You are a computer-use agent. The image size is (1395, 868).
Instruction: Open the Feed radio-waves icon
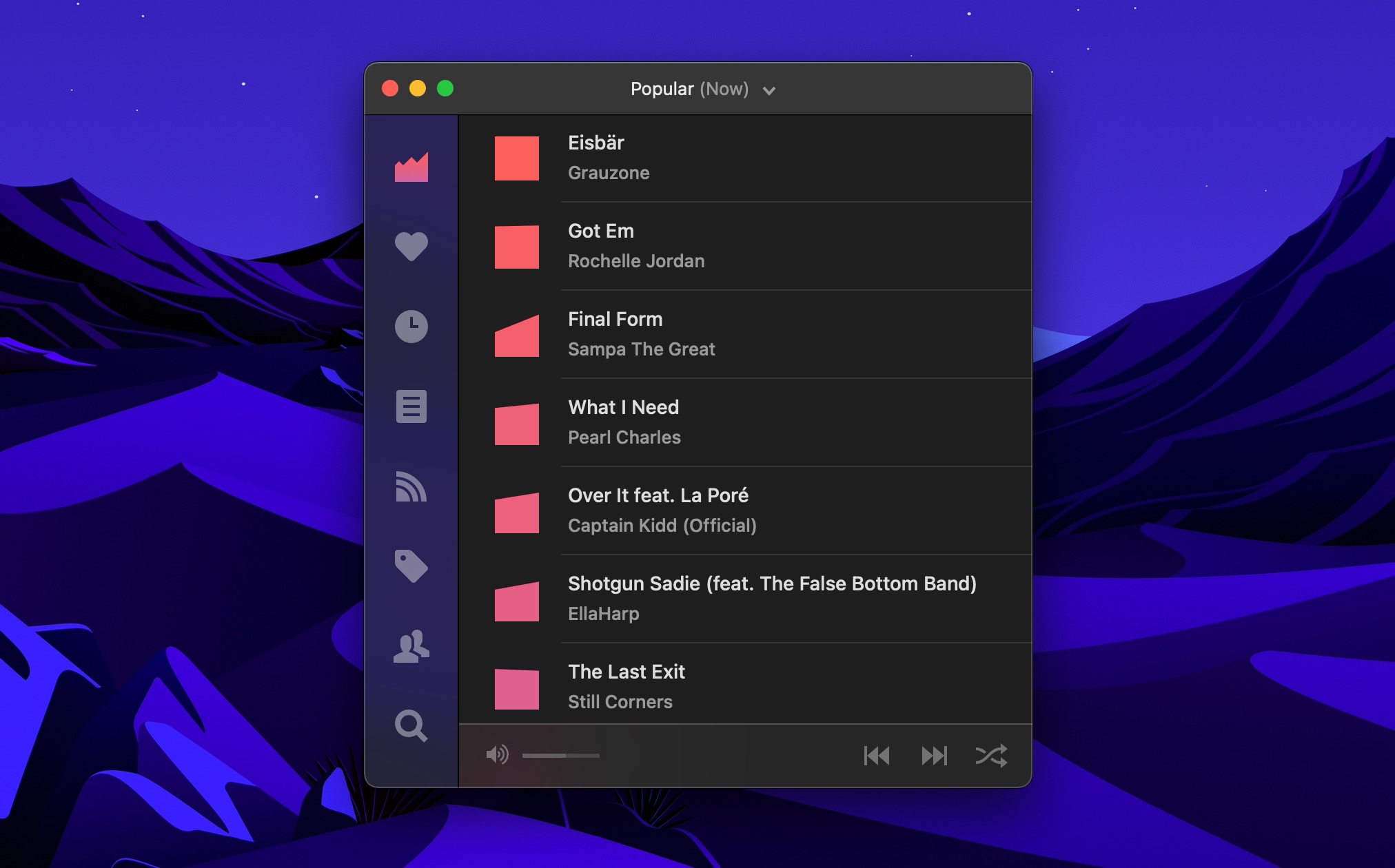(411, 486)
